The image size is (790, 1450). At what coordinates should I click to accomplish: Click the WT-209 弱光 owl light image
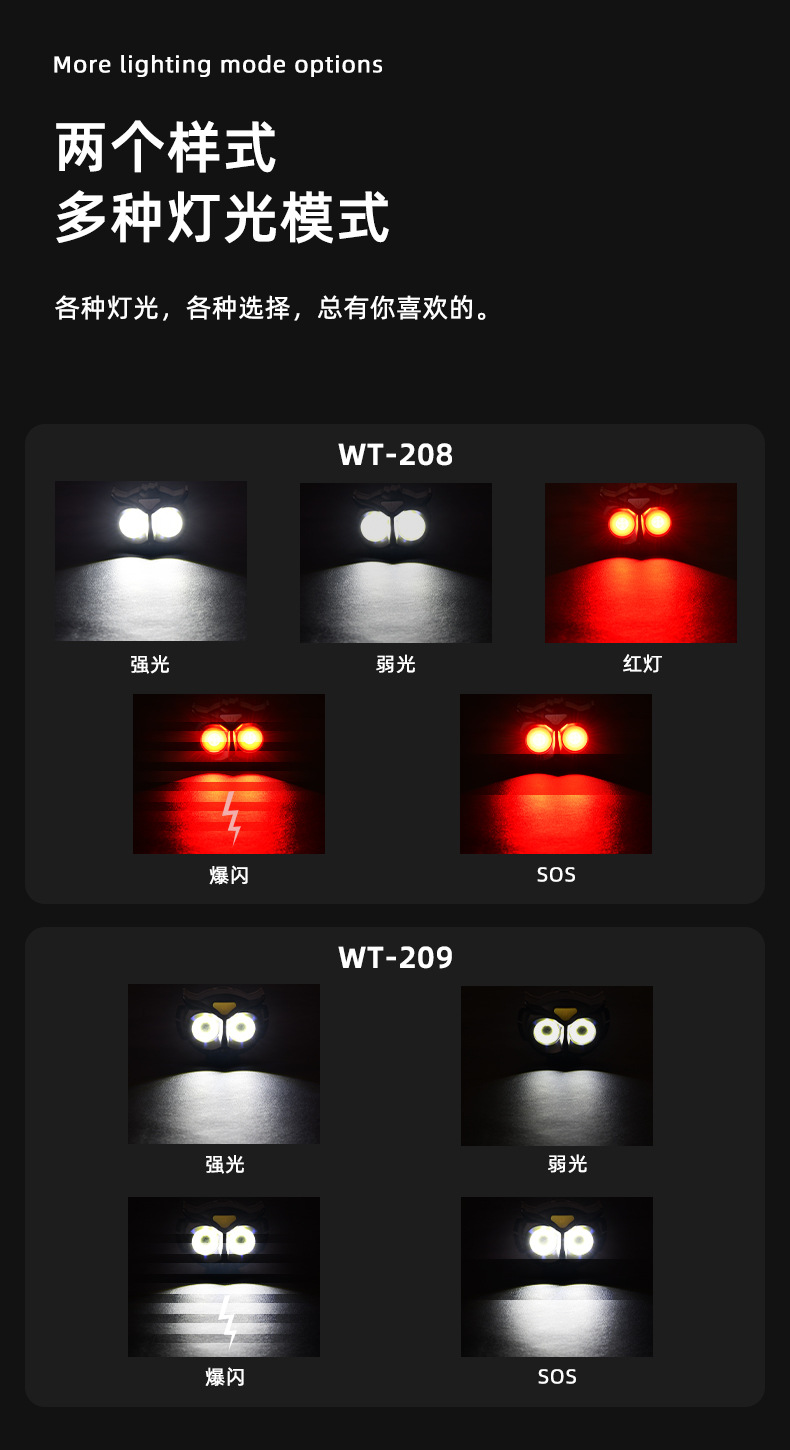pos(557,1066)
